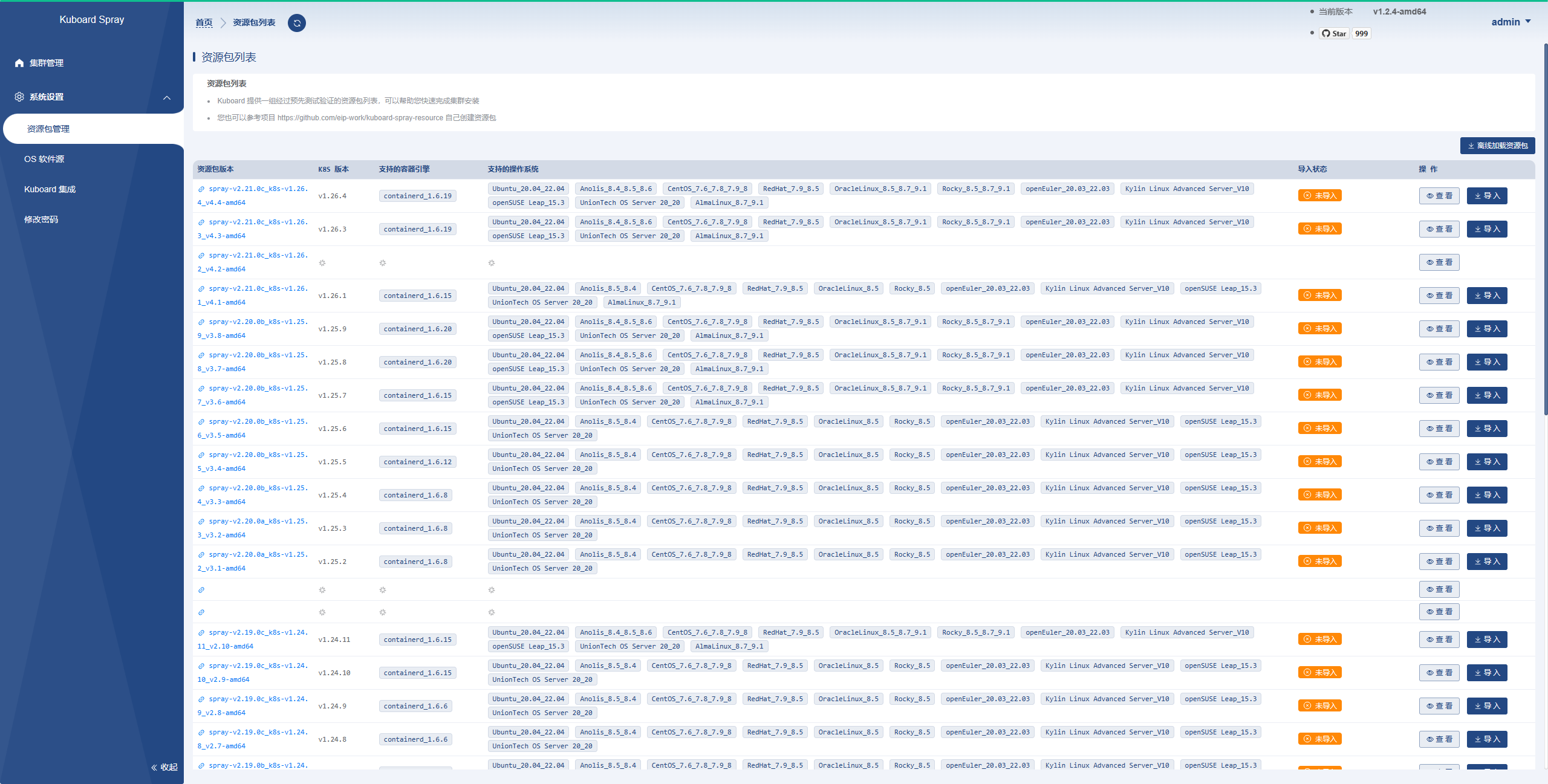Open OS 软件源 menu item
The height and width of the screenshot is (784, 1548).
(44, 159)
